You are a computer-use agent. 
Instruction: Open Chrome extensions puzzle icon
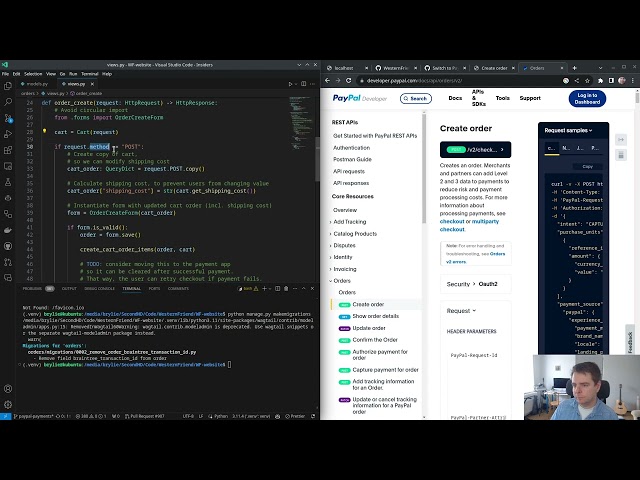pyautogui.click(x=600, y=81)
